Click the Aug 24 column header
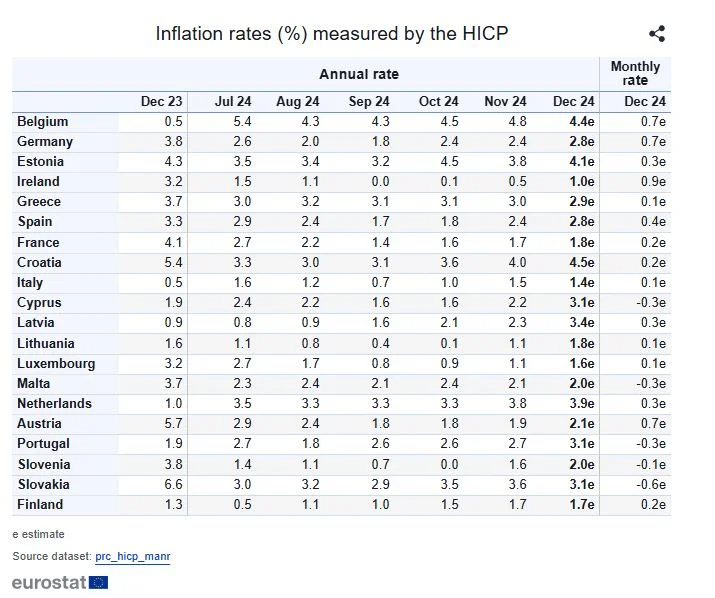Image resolution: width=715 pixels, height=598 pixels. coord(297,102)
